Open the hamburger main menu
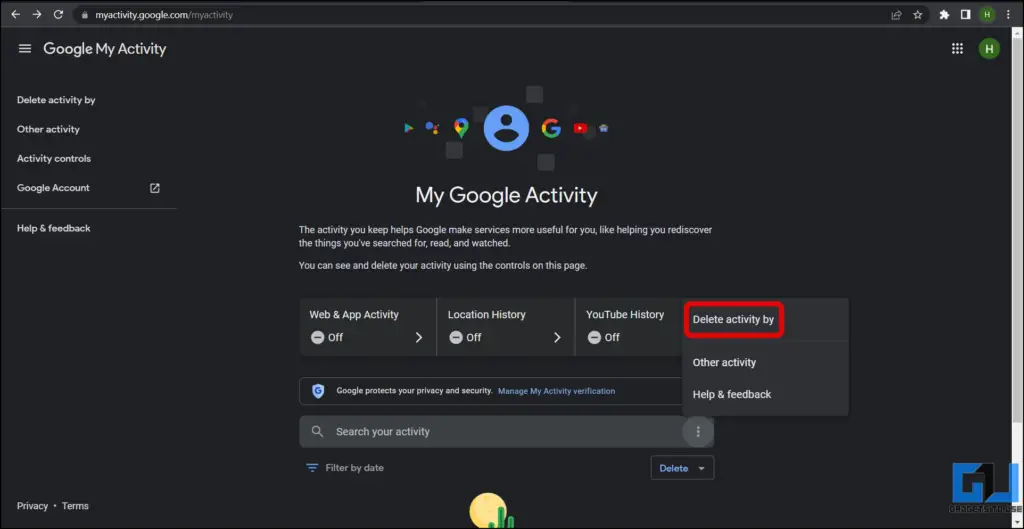 click(25, 48)
